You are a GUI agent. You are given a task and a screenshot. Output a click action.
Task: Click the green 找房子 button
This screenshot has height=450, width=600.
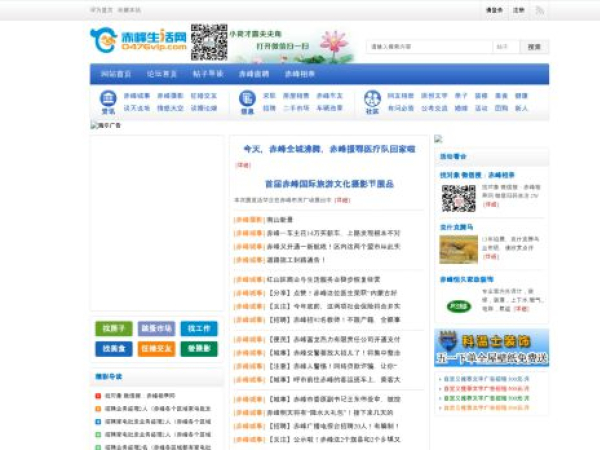(114, 328)
